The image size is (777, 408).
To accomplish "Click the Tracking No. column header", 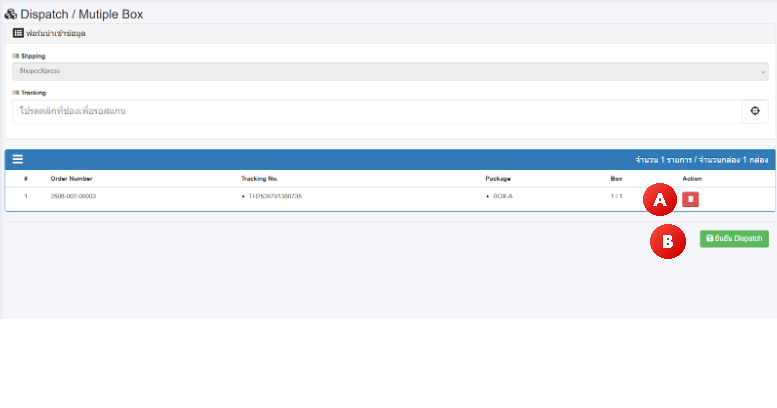I will pos(258,178).
